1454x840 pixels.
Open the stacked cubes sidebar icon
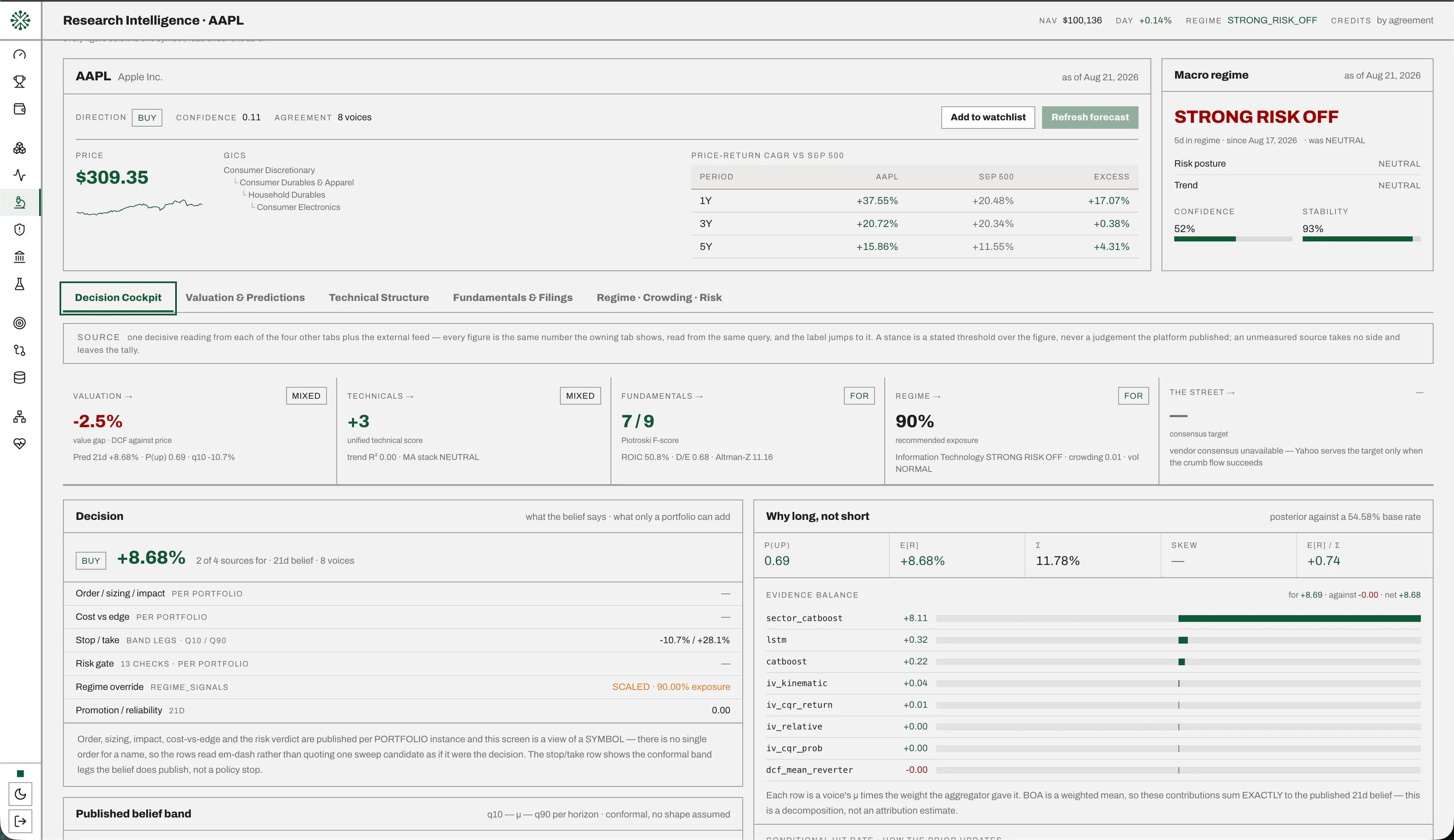tap(20, 148)
